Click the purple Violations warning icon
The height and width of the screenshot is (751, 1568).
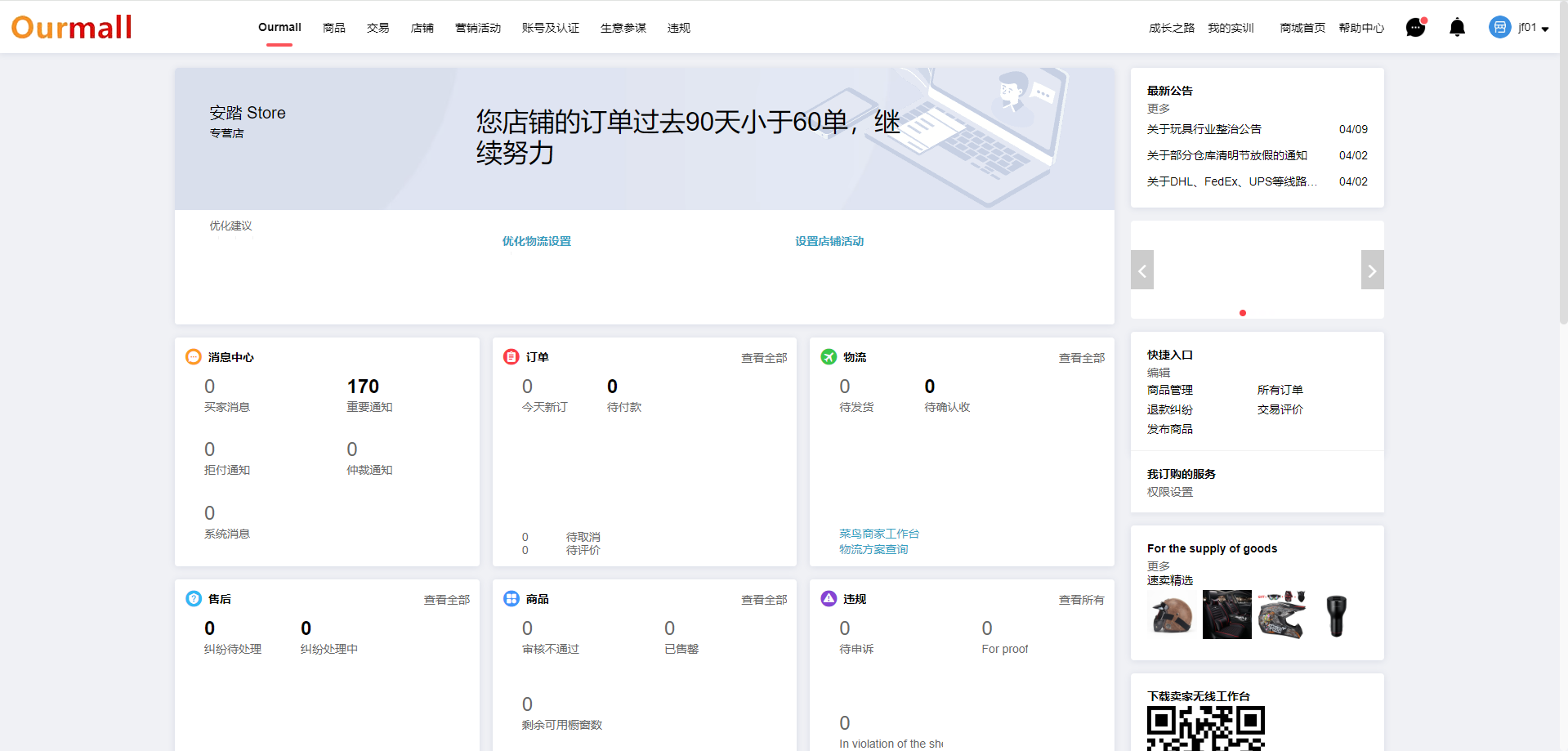pos(829,599)
